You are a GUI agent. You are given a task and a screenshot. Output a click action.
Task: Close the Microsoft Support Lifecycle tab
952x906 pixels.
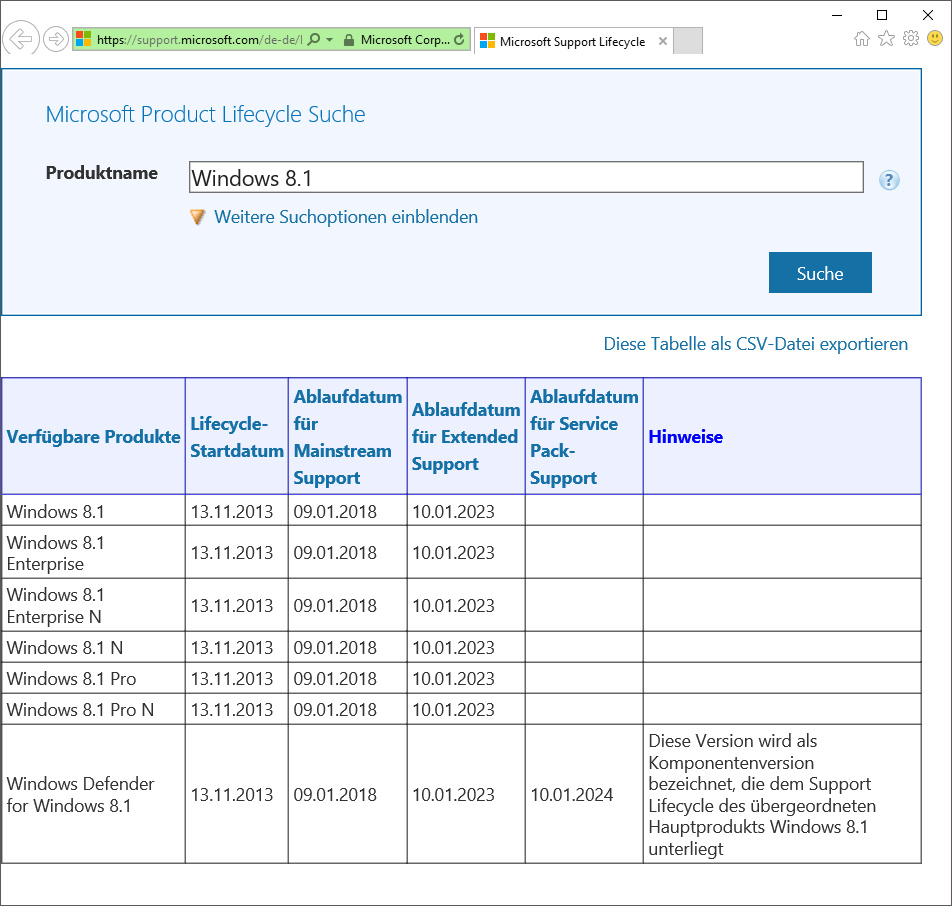[663, 42]
